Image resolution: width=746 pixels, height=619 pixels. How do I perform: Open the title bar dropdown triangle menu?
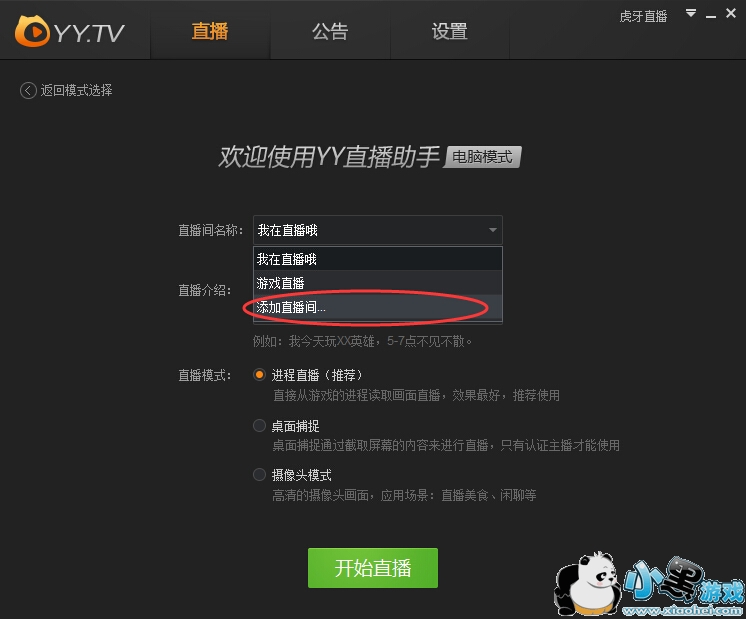point(691,13)
